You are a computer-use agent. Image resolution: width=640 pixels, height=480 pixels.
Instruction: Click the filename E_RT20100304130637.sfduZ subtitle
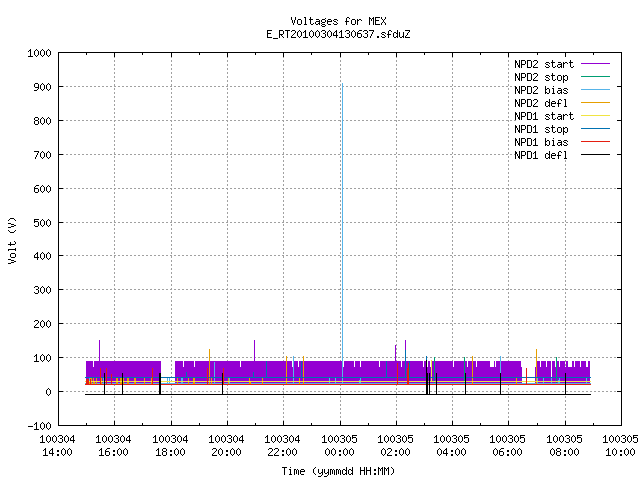(x=338, y=34)
